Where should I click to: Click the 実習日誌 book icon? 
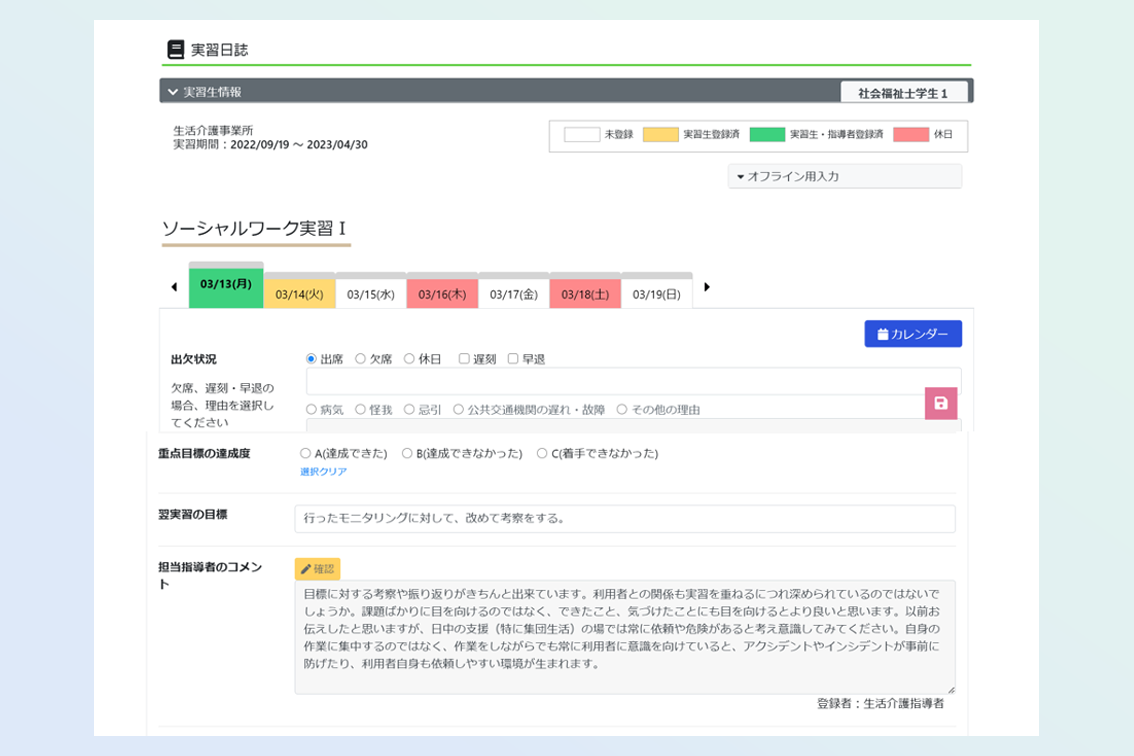click(x=176, y=49)
